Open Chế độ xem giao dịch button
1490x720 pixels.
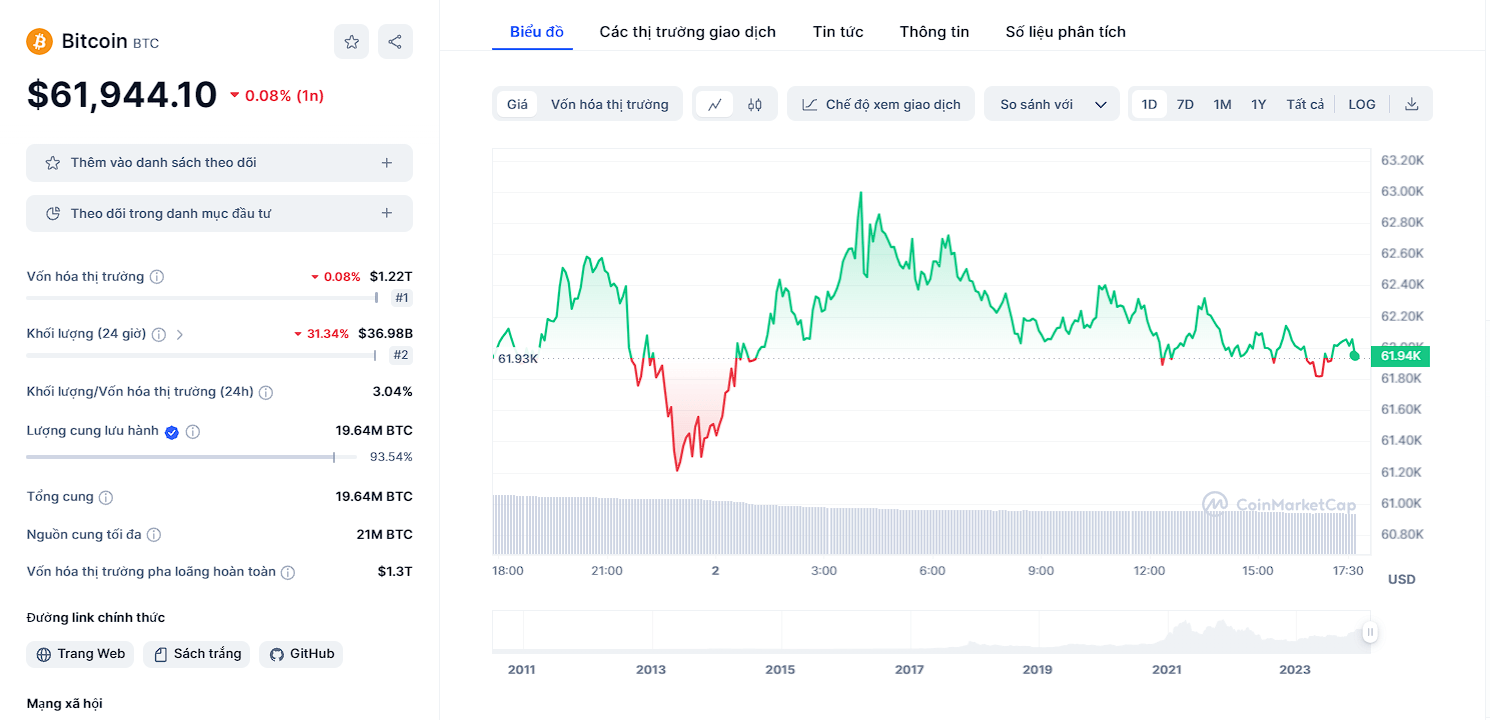tap(881, 104)
